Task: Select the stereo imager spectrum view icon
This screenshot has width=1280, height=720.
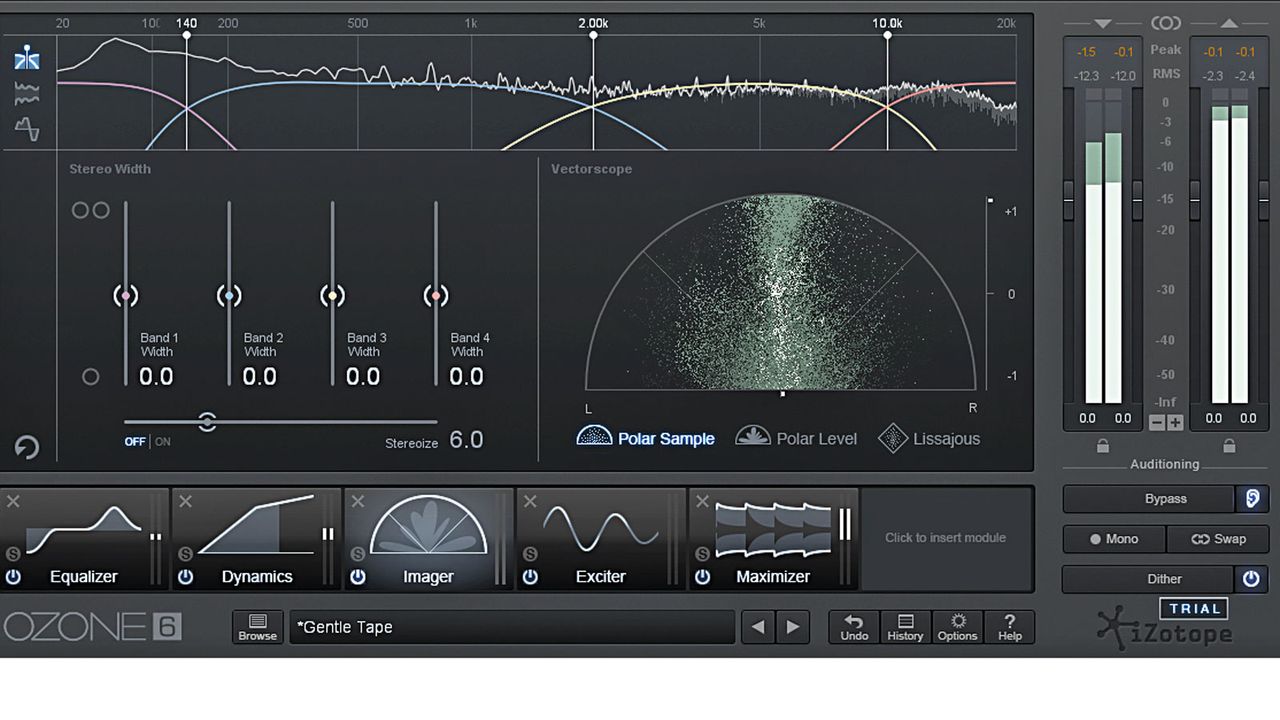Action: [27, 58]
